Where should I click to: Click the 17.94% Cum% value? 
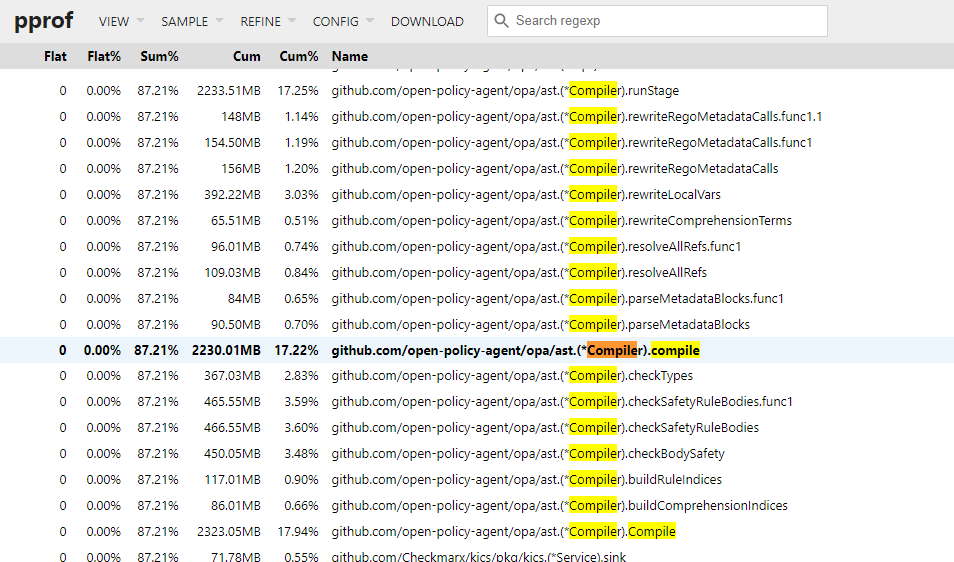tap(298, 532)
